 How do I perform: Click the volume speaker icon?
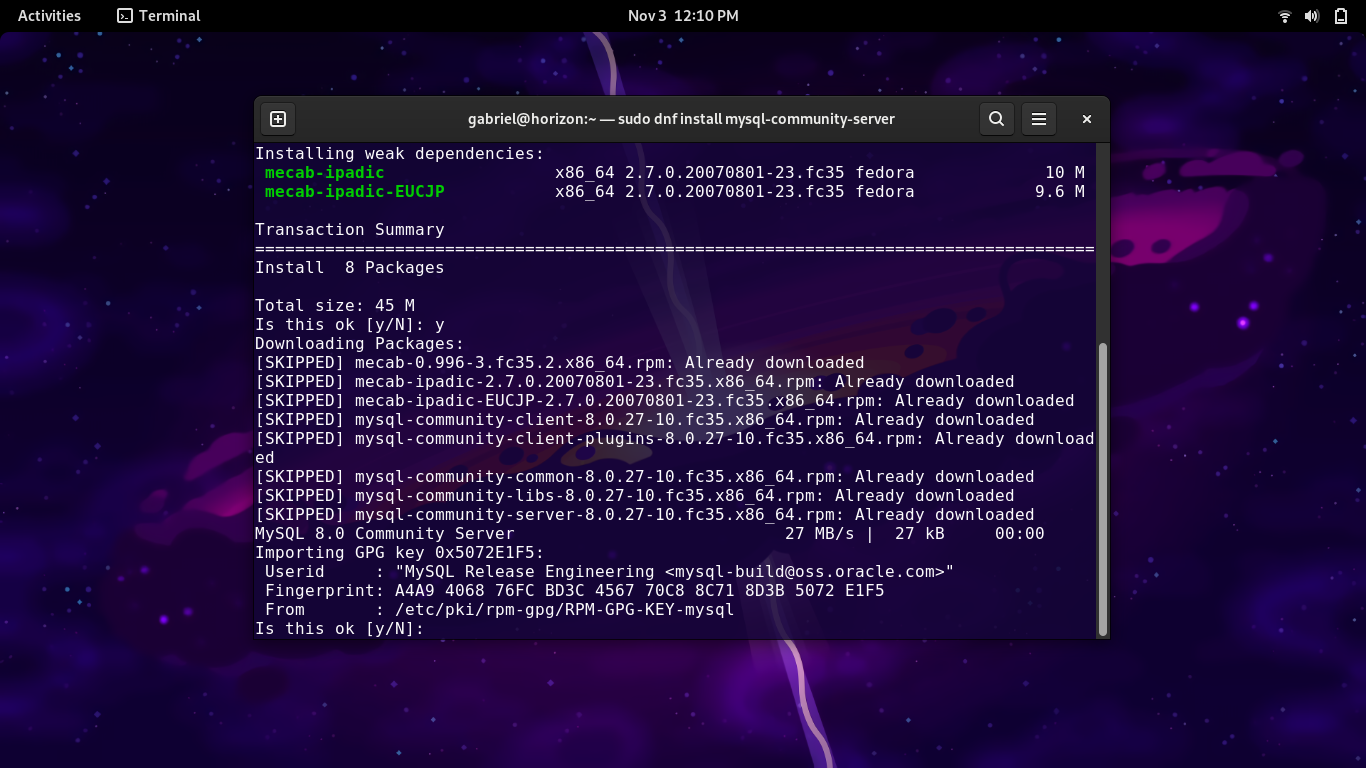(1312, 16)
